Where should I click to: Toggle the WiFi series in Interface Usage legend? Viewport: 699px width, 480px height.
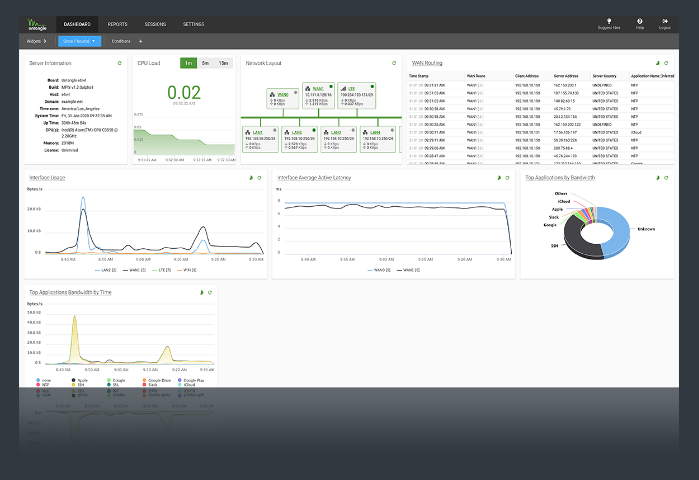(x=187, y=270)
